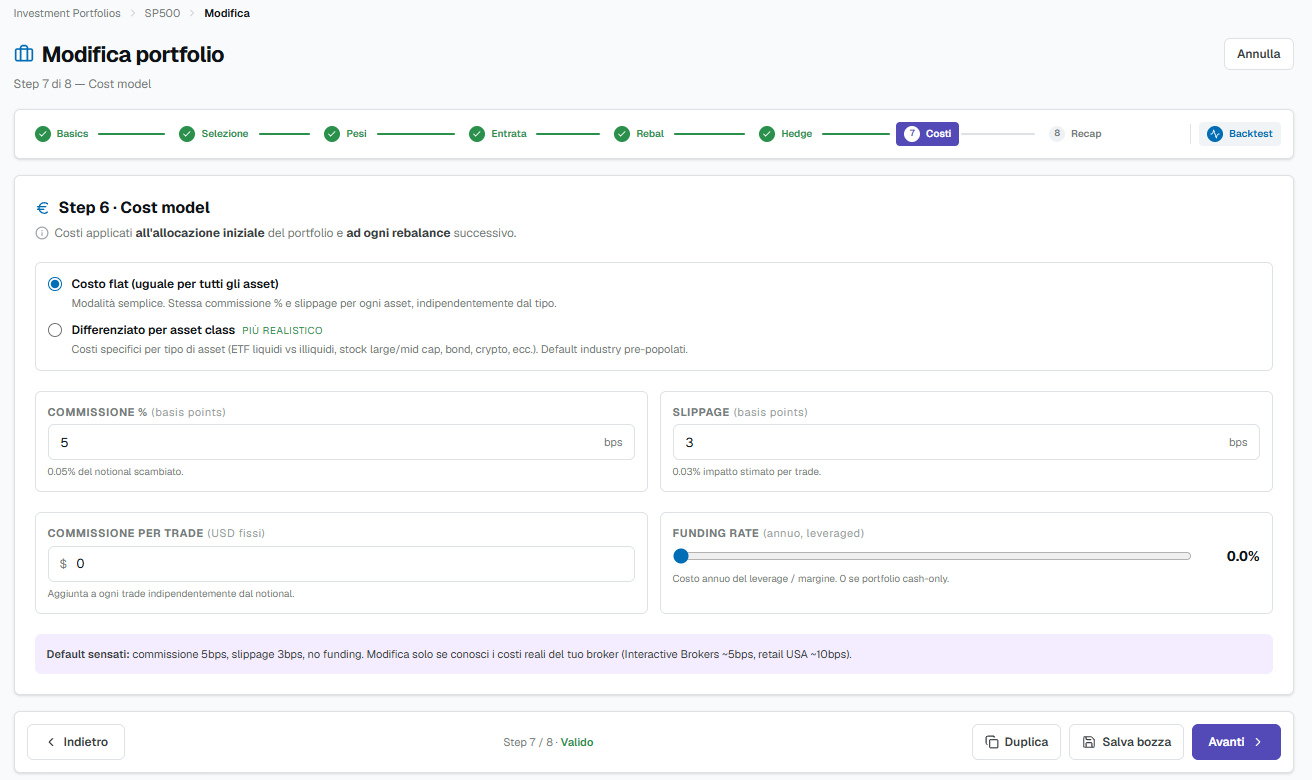Image resolution: width=1312 pixels, height=780 pixels.
Task: Go back with the Indietro button
Action: [76, 742]
